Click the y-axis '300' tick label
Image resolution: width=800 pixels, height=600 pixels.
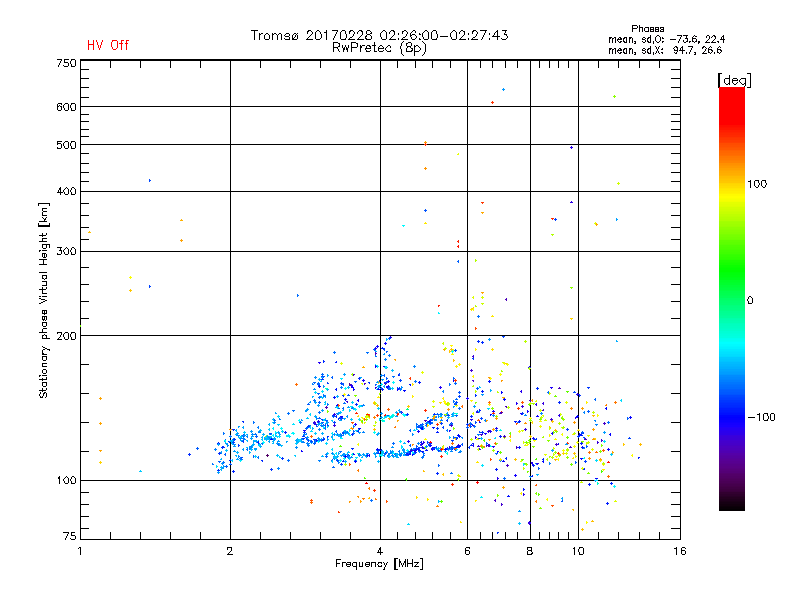click(66, 252)
